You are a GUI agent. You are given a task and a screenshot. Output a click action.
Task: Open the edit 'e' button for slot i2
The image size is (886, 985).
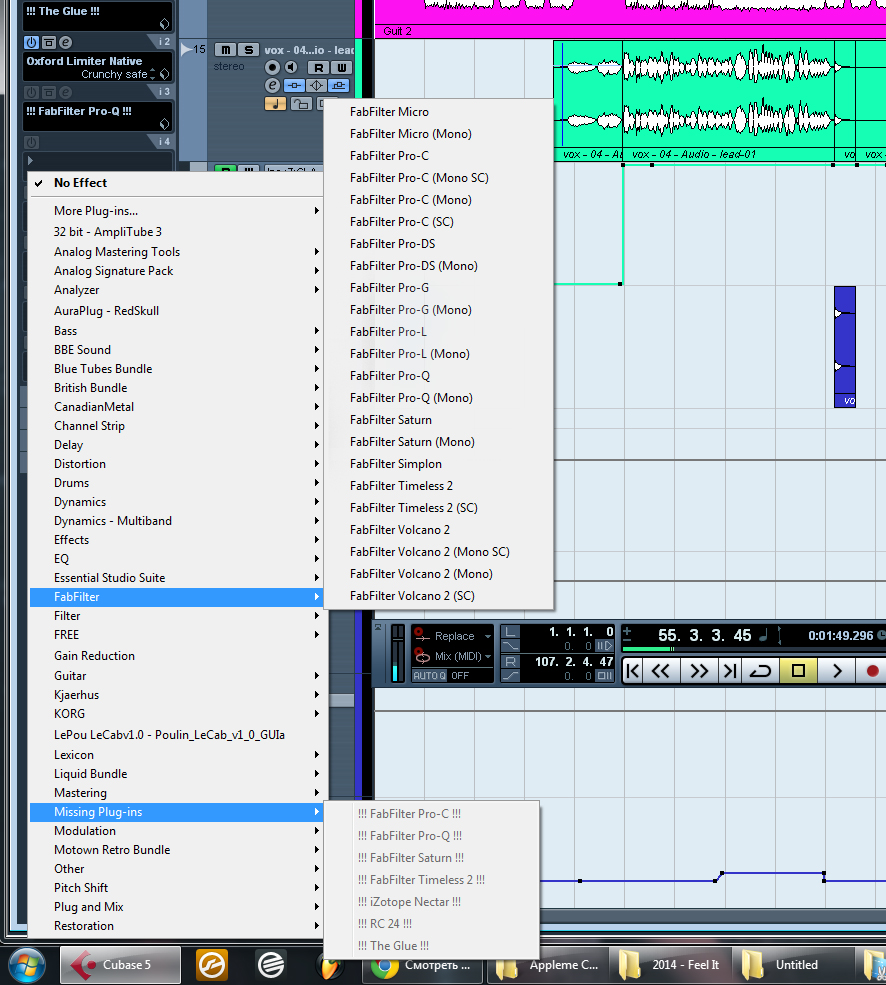point(65,42)
